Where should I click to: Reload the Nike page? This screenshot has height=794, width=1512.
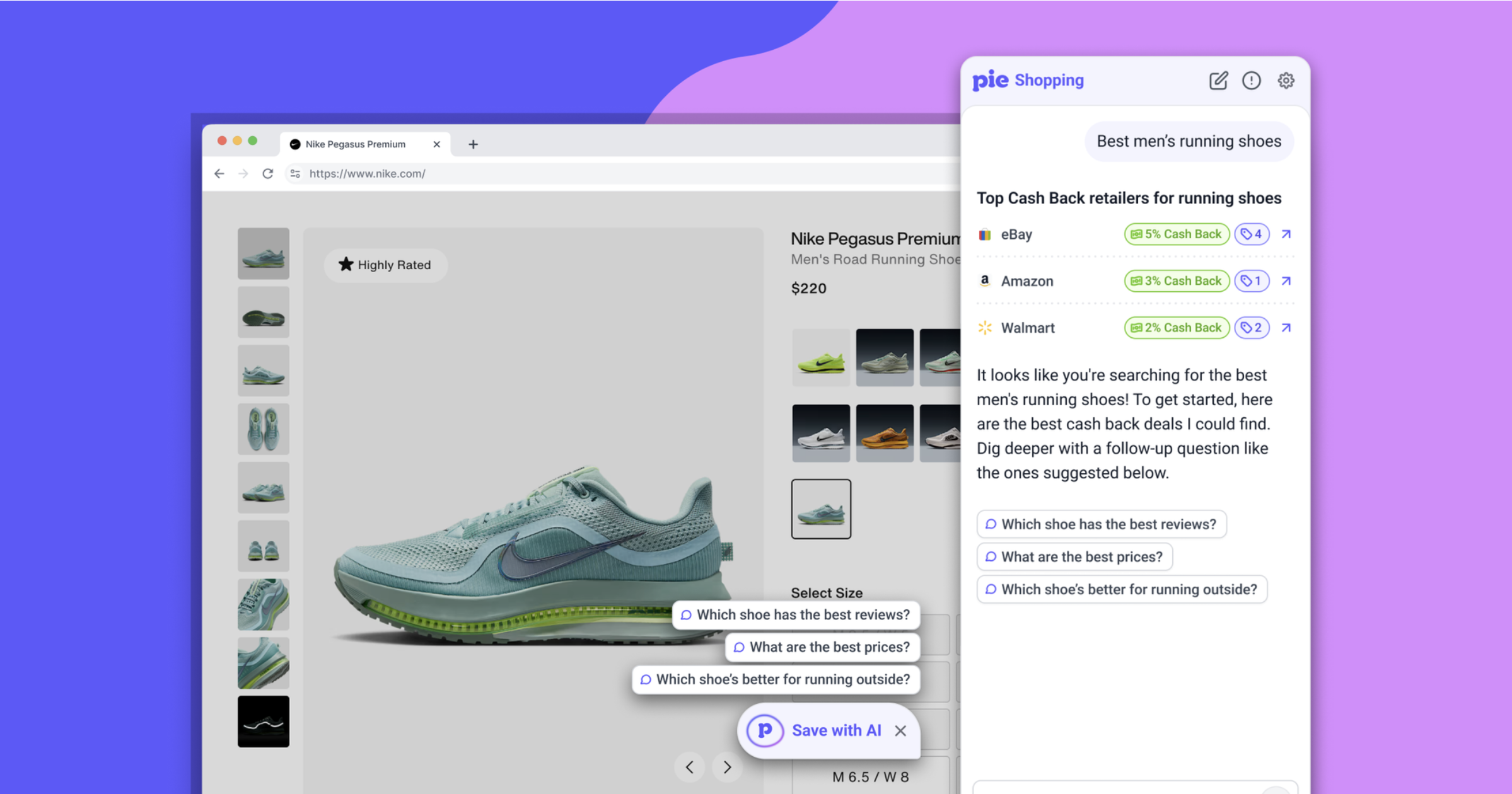pyautogui.click(x=268, y=173)
